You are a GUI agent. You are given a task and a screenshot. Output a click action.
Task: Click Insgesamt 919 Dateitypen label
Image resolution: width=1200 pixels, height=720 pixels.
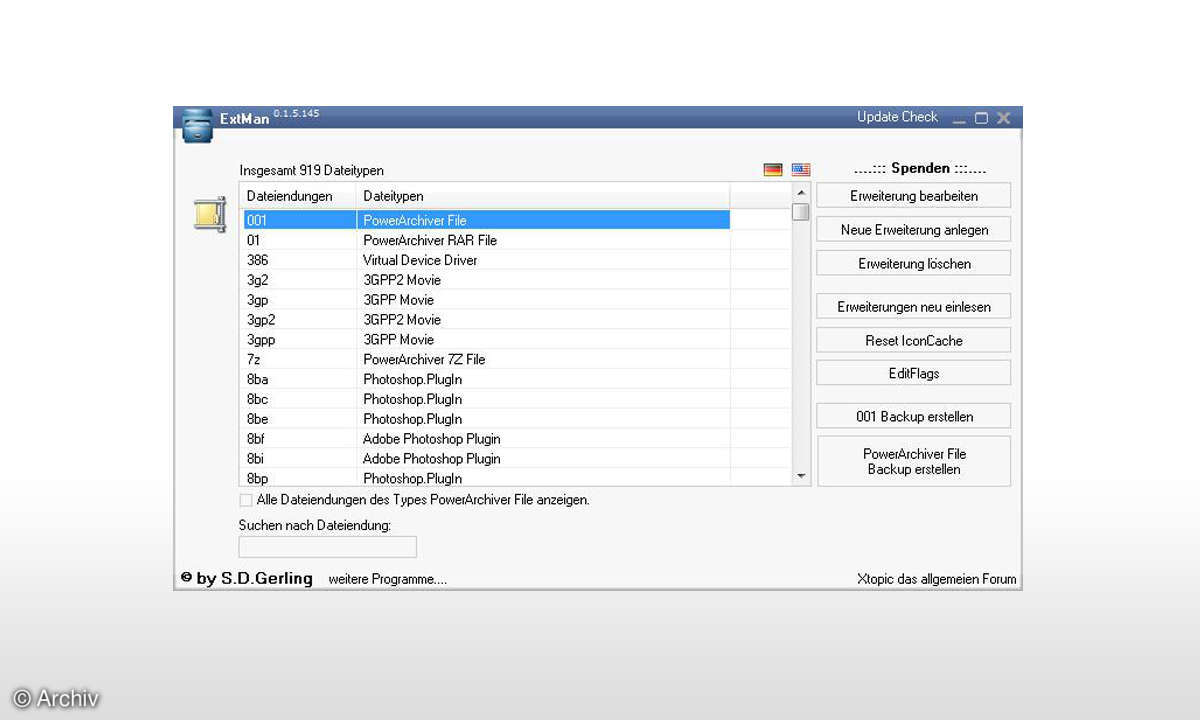(x=311, y=171)
